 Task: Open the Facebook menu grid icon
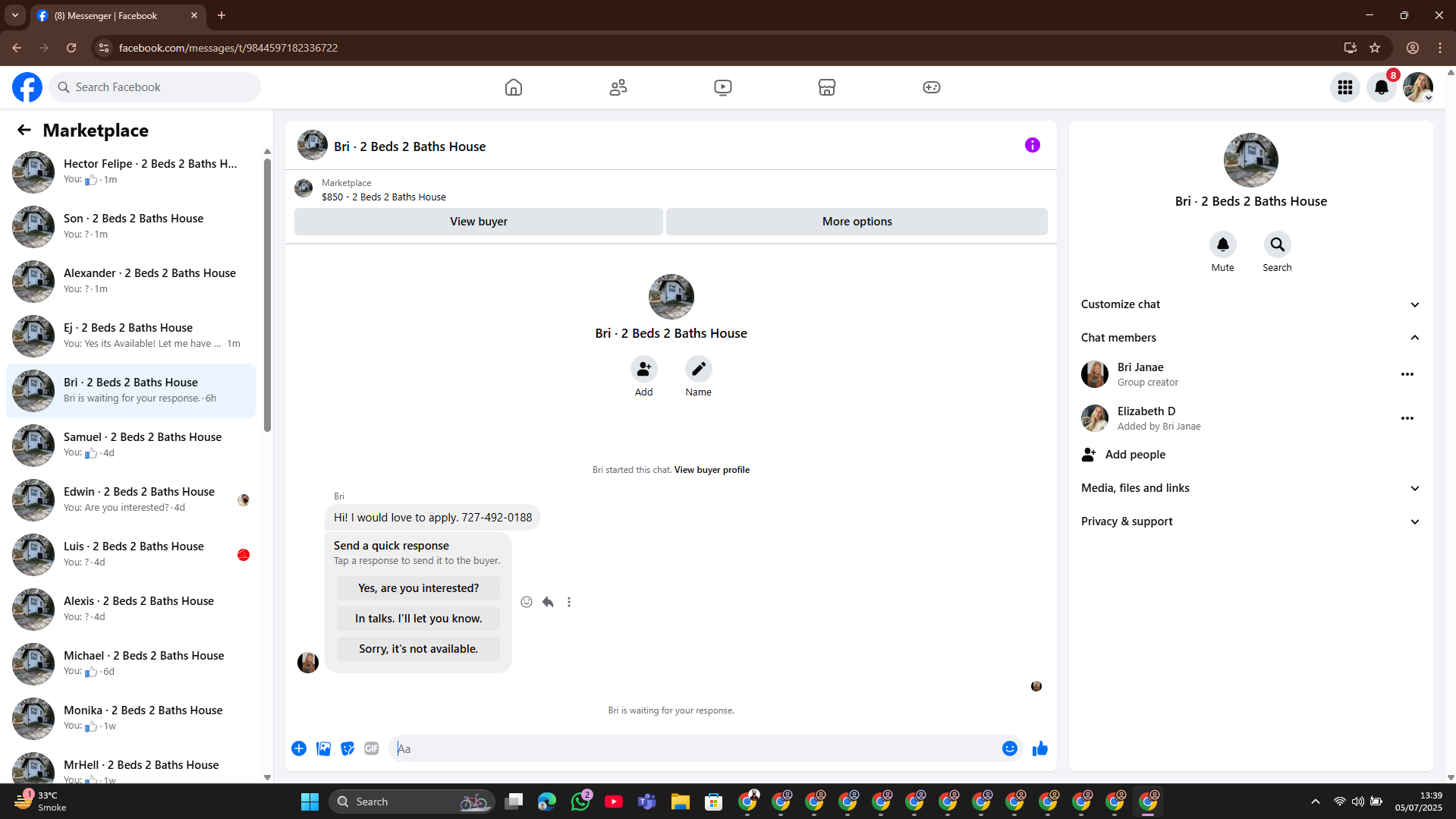[1345, 87]
